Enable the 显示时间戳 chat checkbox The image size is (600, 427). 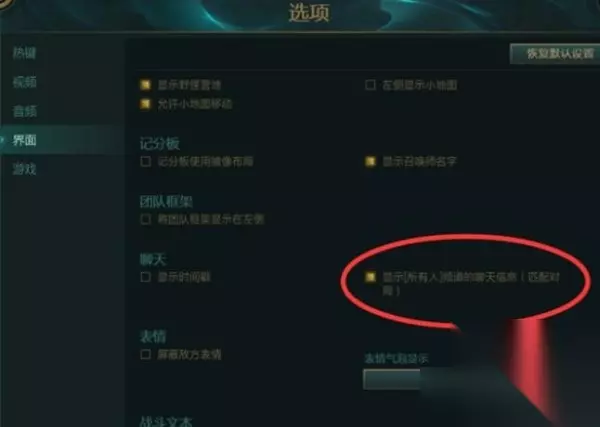pyautogui.click(x=145, y=277)
